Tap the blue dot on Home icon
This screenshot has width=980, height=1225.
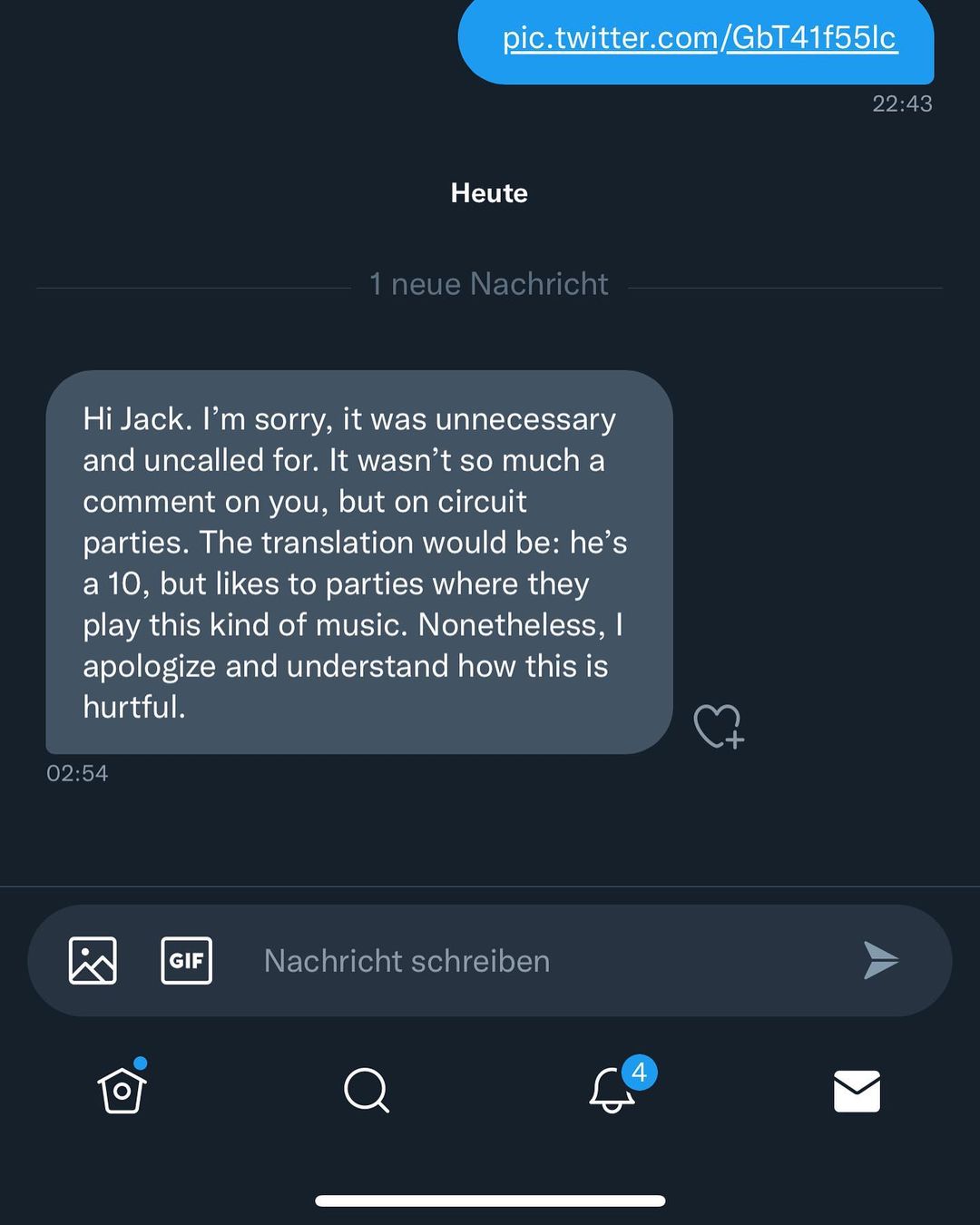[140, 1063]
